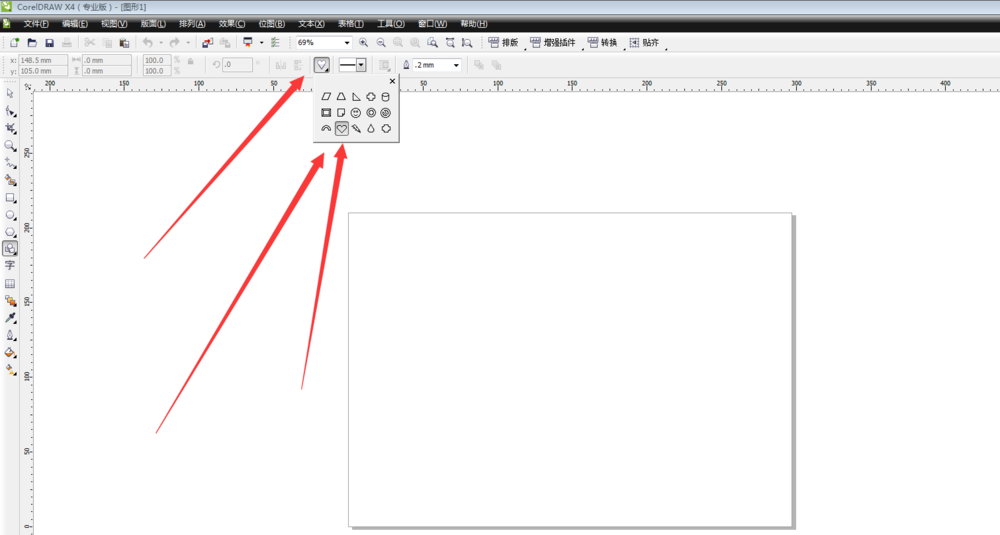Viewport: 1000px width, 535px height.
Task: Close the perfect shapes popup panel
Action: click(392, 81)
